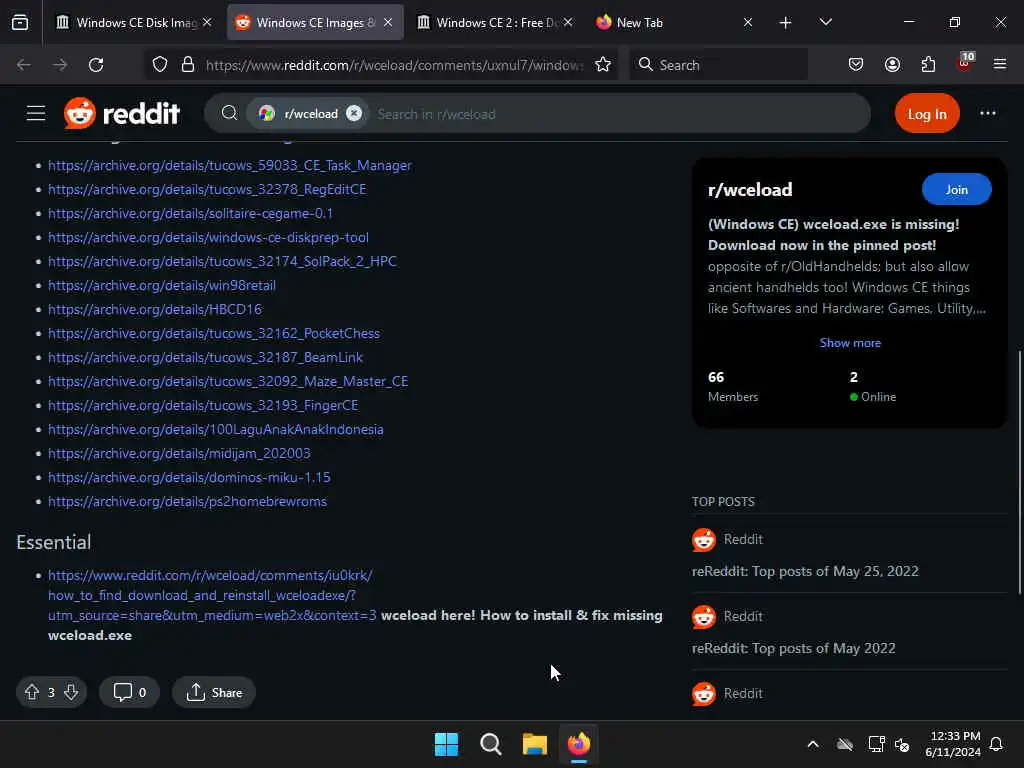Open reReddit Top posts of May 2022
This screenshot has height=768, width=1024.
tap(793, 648)
